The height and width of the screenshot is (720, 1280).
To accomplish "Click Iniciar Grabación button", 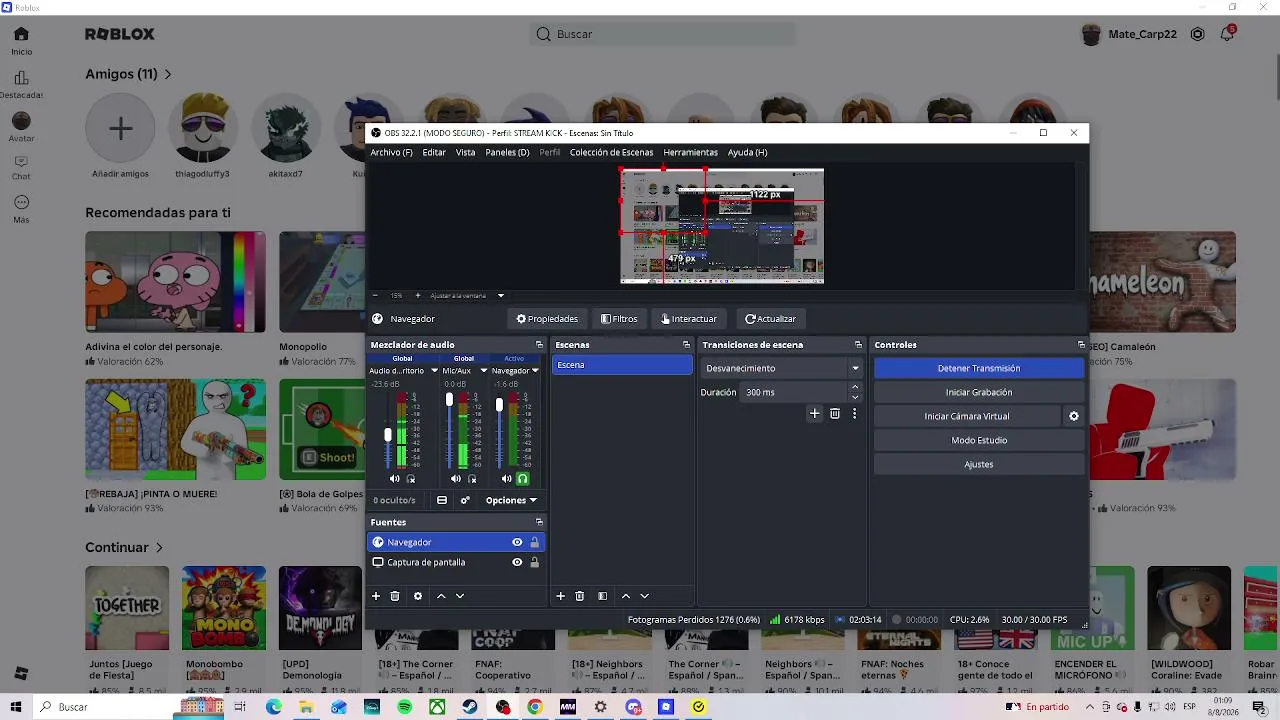I will tap(978, 392).
